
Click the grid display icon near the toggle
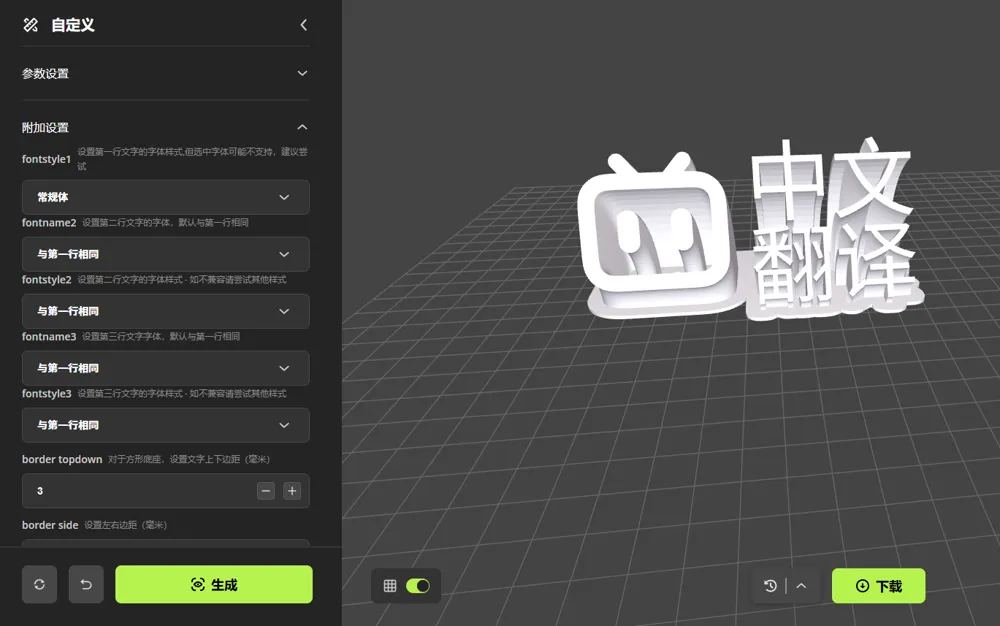click(389, 586)
